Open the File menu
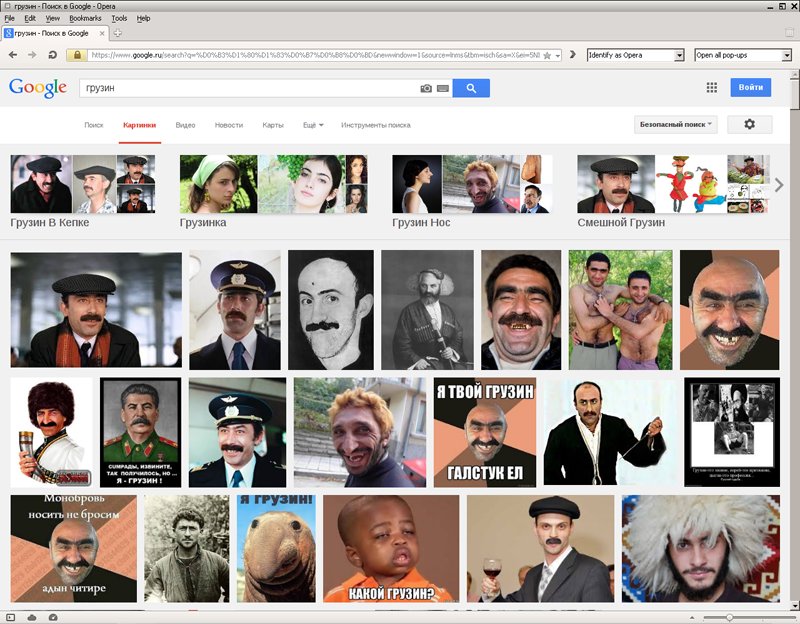The width and height of the screenshot is (800, 624). tap(9, 18)
